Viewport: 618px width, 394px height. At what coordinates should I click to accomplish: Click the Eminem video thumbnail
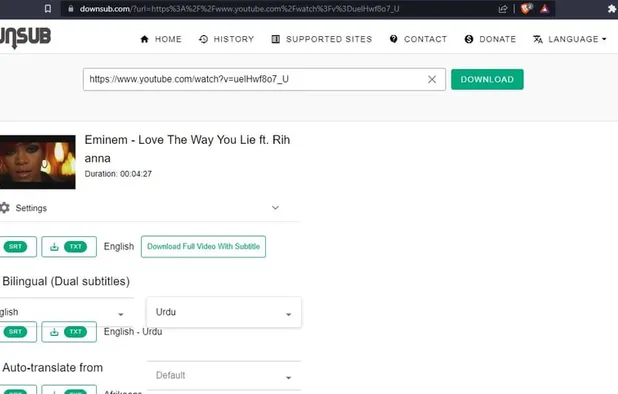tap(37, 162)
